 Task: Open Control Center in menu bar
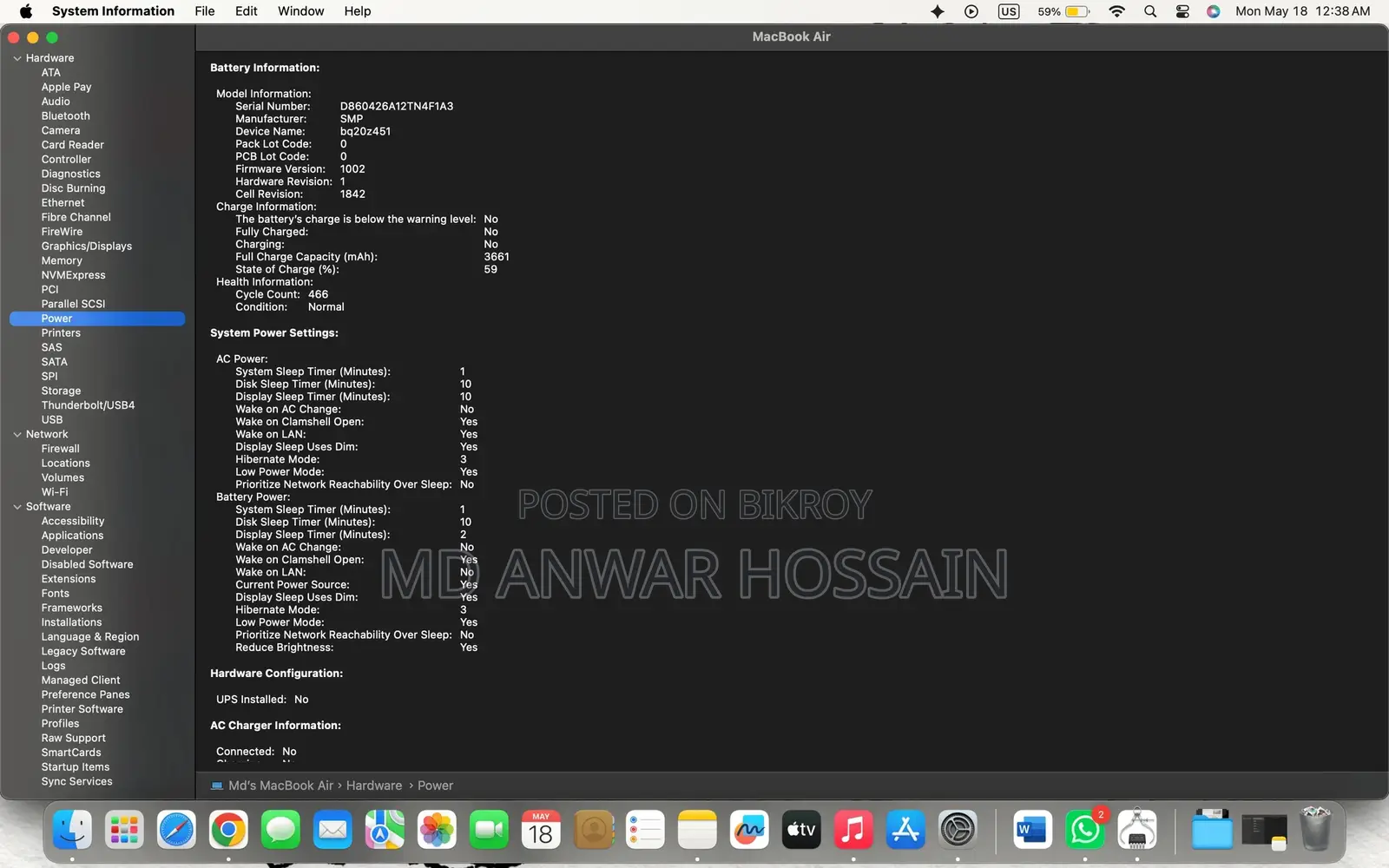click(1182, 11)
